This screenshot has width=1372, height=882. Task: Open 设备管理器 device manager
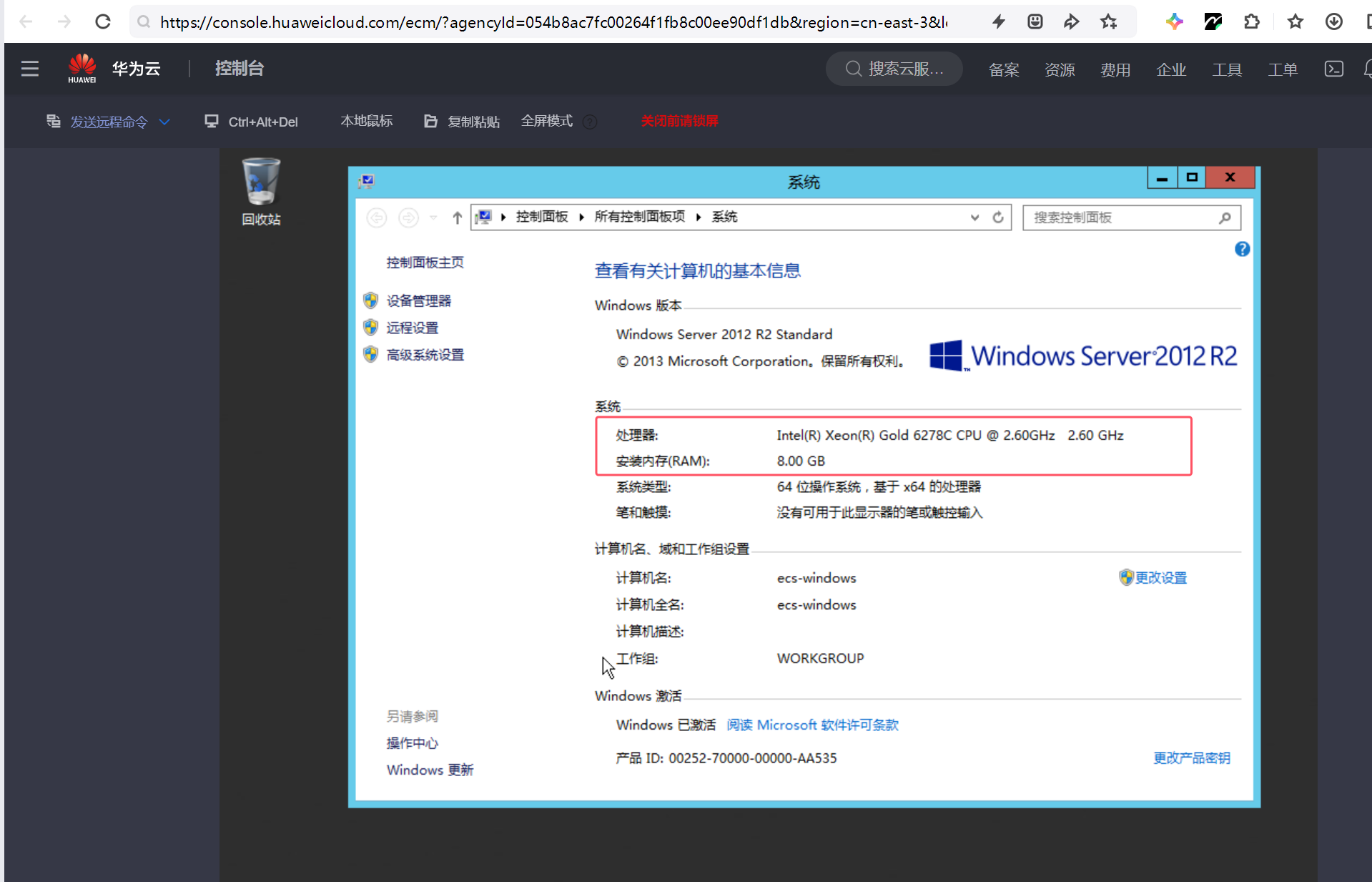(419, 300)
